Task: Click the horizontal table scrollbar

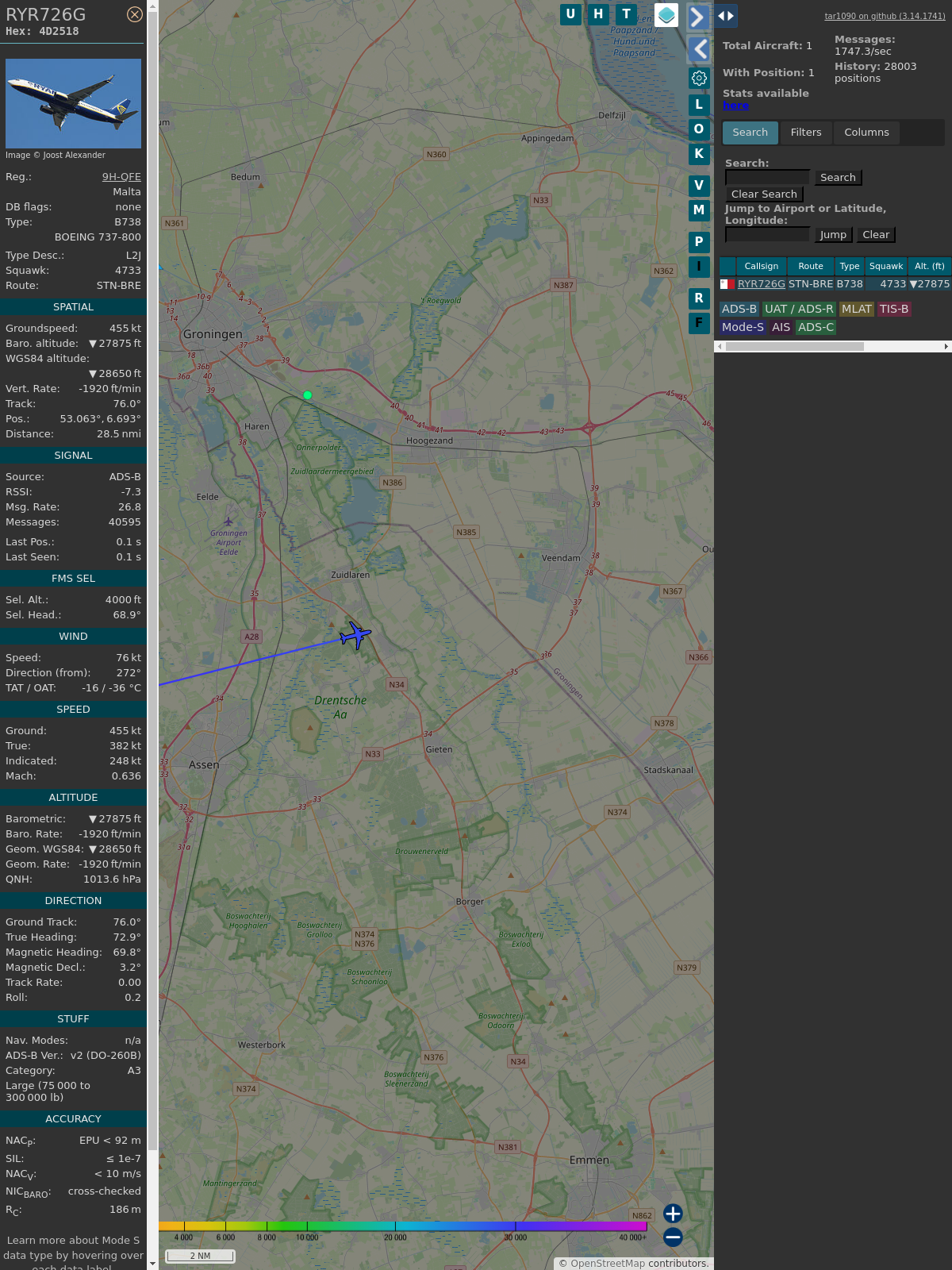Action: click(794, 347)
